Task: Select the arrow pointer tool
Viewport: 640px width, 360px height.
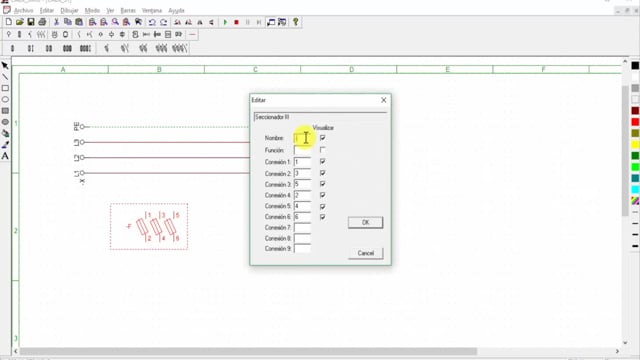Action: pos(5,65)
